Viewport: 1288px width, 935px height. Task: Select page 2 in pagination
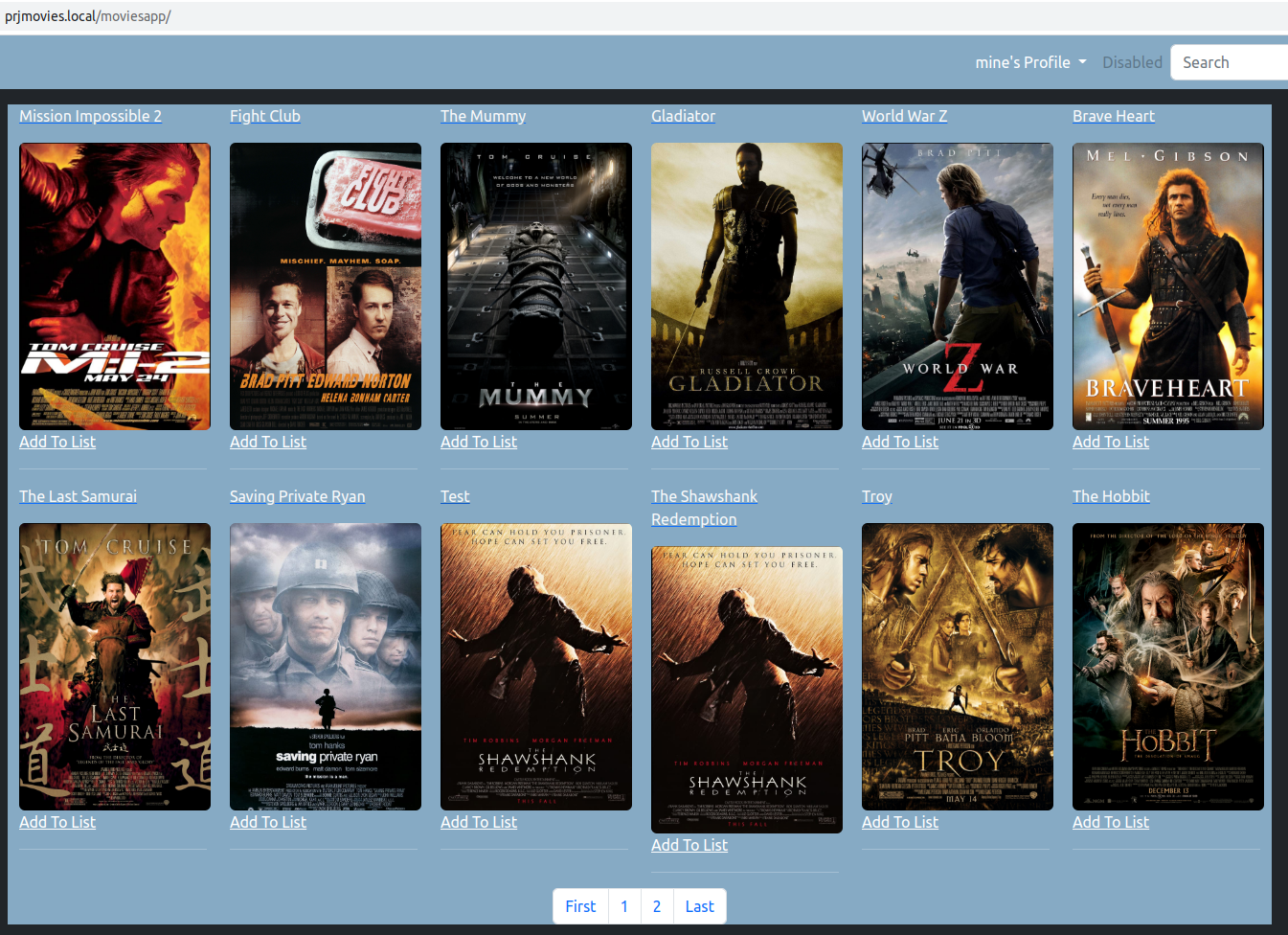(657, 906)
